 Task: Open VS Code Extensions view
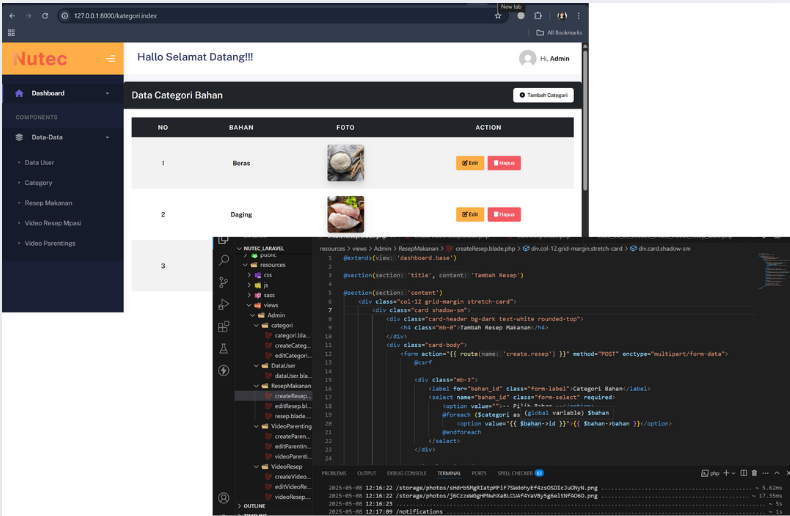point(224,327)
